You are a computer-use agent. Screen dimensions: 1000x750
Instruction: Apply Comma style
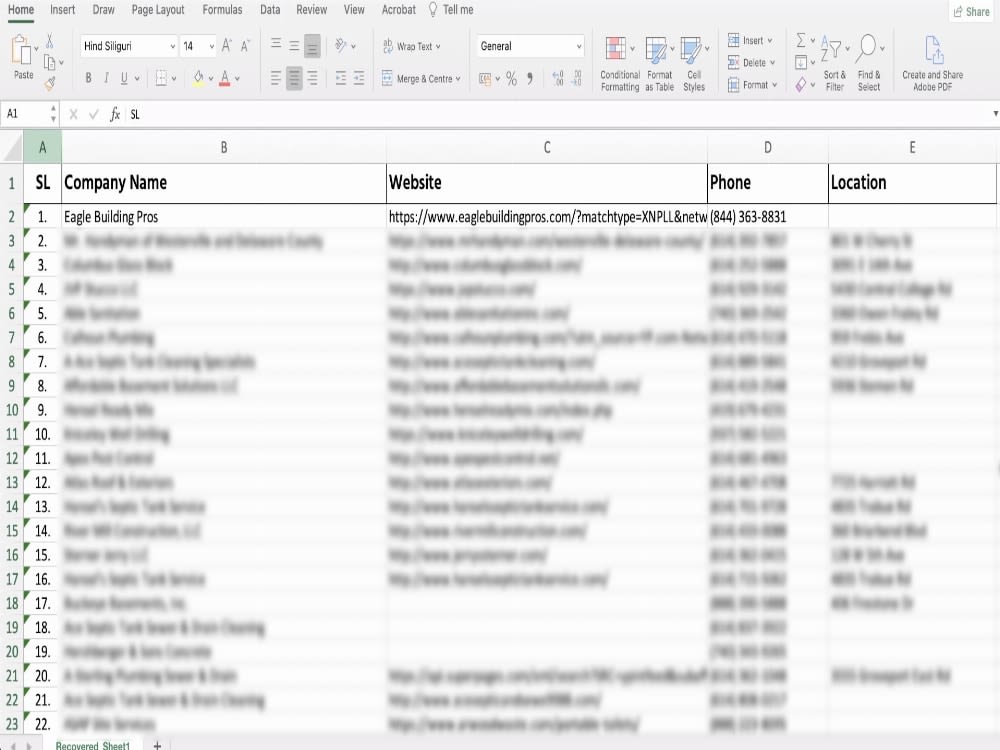[x=530, y=78]
